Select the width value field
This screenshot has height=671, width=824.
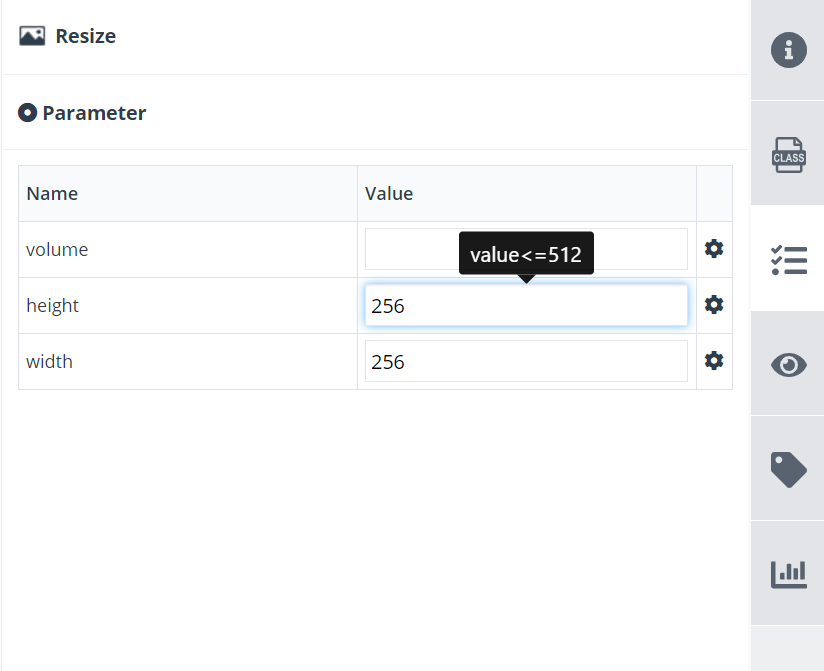pyautogui.click(x=526, y=362)
